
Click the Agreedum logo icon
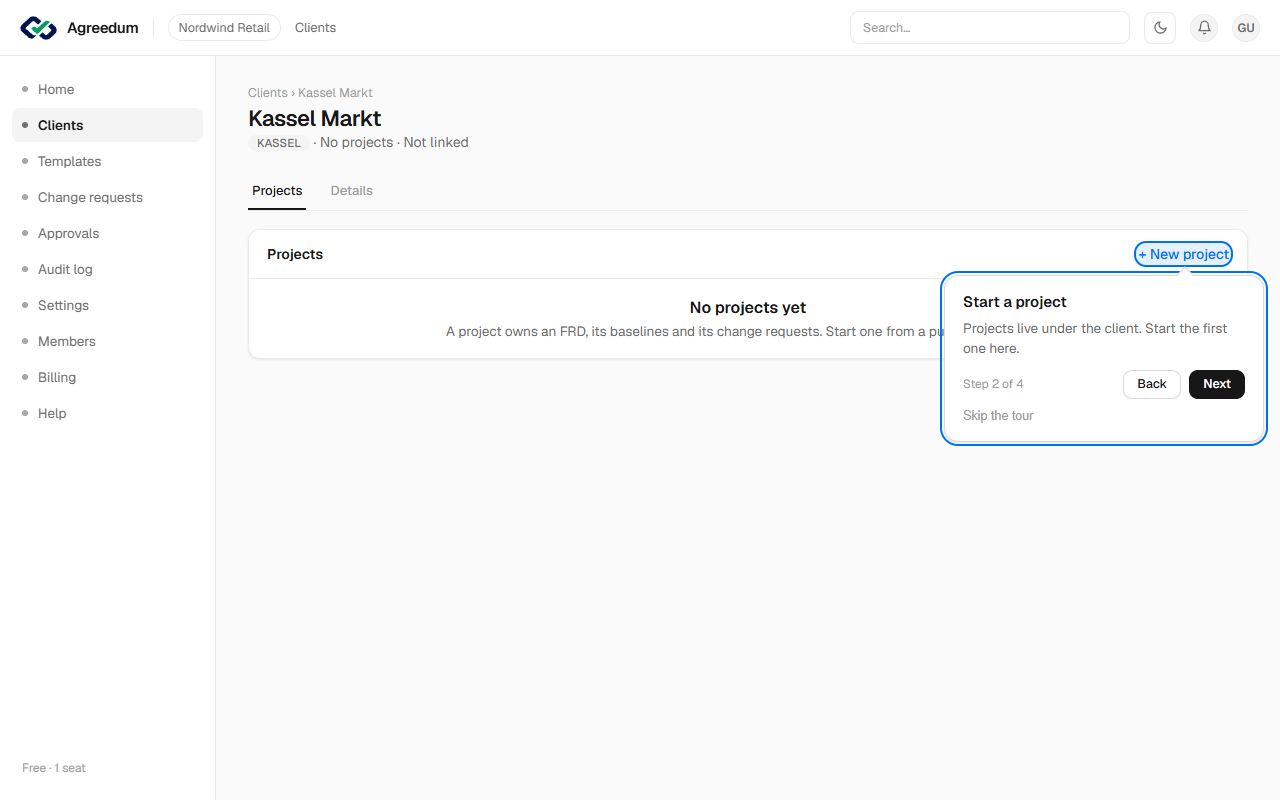tap(39, 28)
